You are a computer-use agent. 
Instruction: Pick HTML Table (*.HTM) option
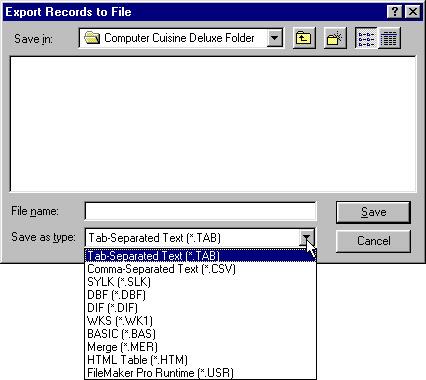point(200,360)
